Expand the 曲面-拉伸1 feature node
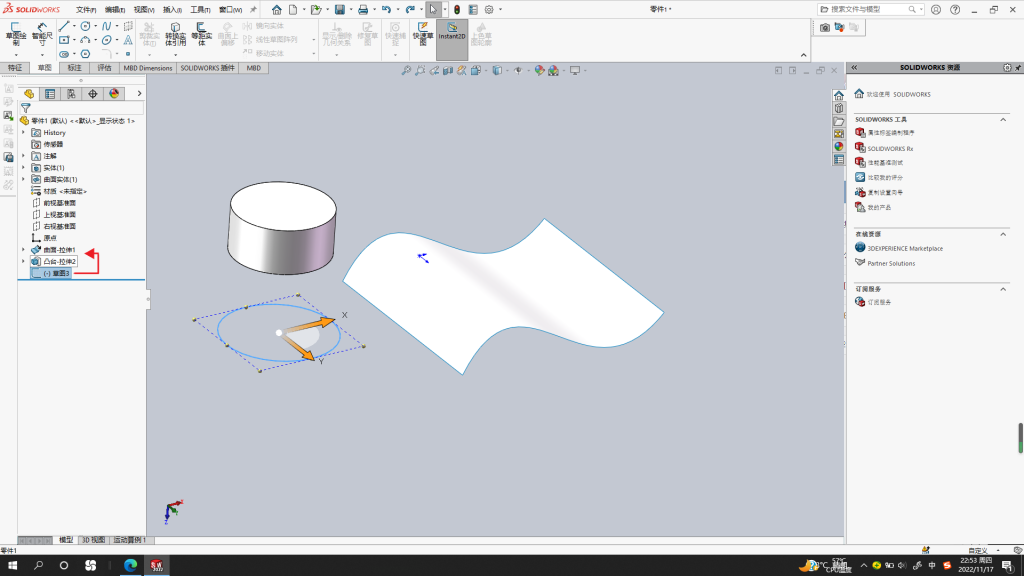1024x576 pixels. pyautogui.click(x=24, y=249)
